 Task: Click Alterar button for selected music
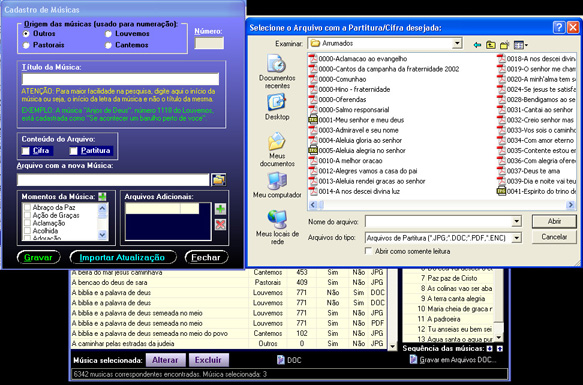pyautogui.click(x=165, y=360)
